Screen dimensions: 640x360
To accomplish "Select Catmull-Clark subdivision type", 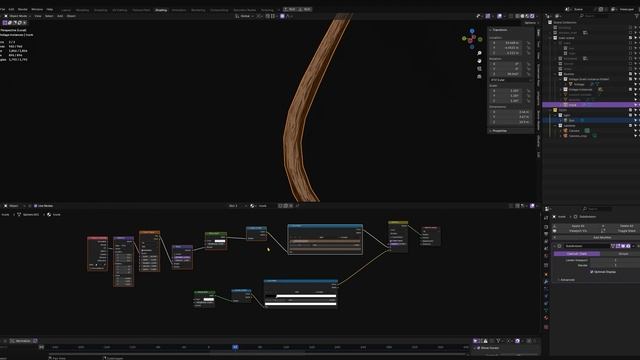I will point(577,254).
